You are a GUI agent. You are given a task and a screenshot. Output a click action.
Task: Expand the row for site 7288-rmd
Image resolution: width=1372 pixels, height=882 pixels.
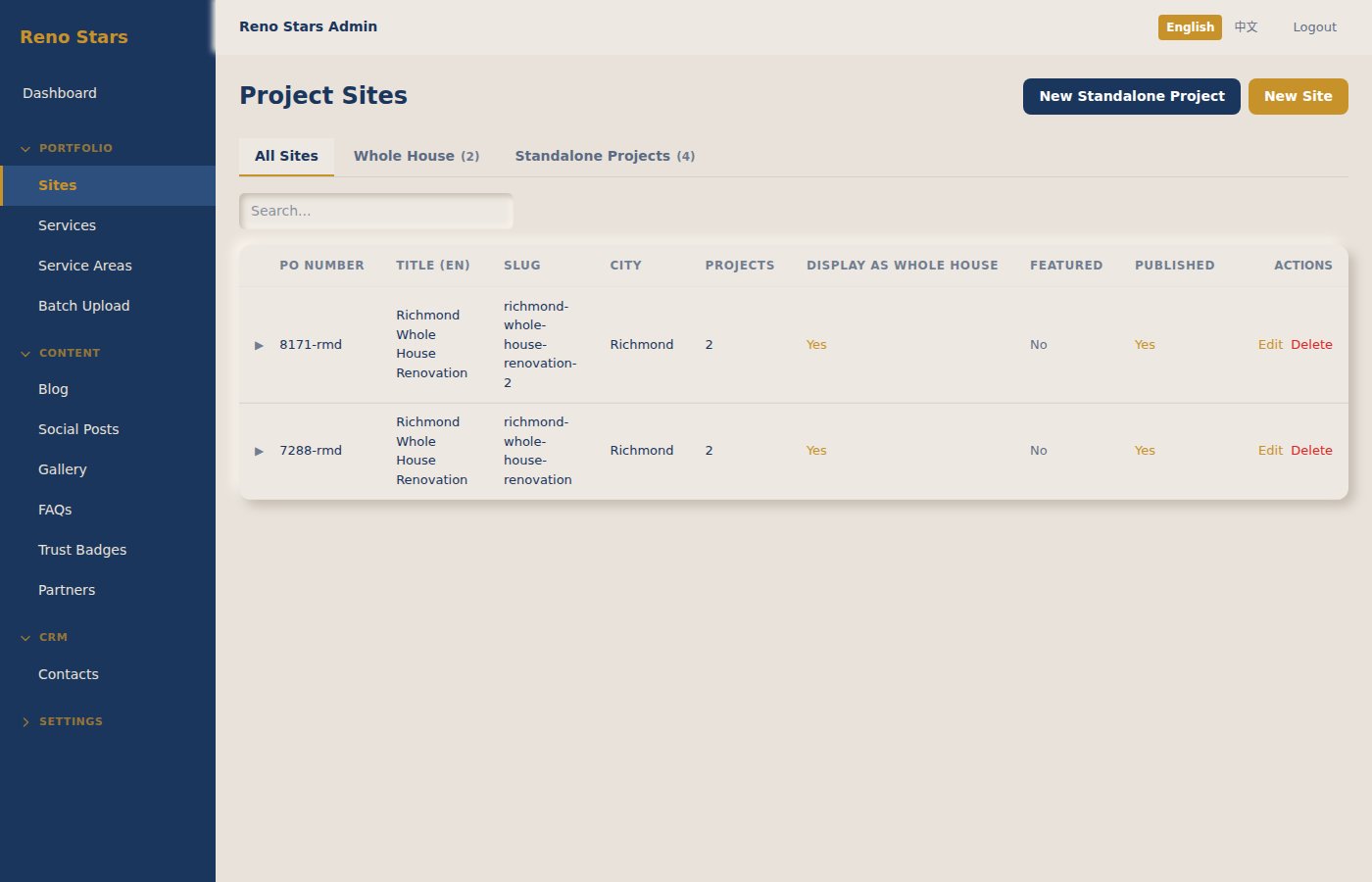coord(259,451)
